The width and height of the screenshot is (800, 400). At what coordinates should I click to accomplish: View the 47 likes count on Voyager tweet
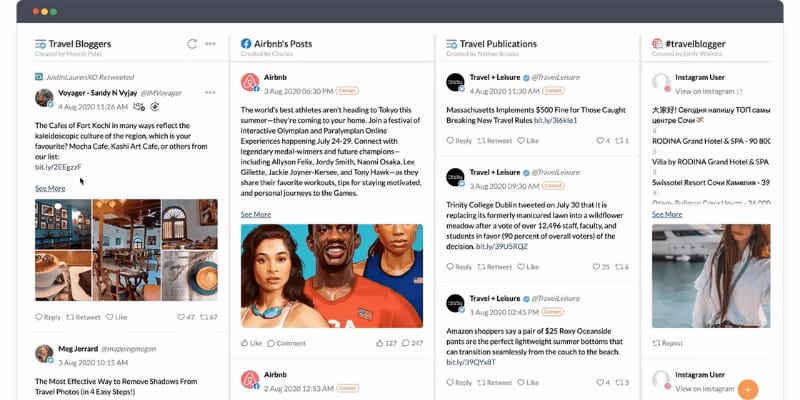tap(186, 317)
